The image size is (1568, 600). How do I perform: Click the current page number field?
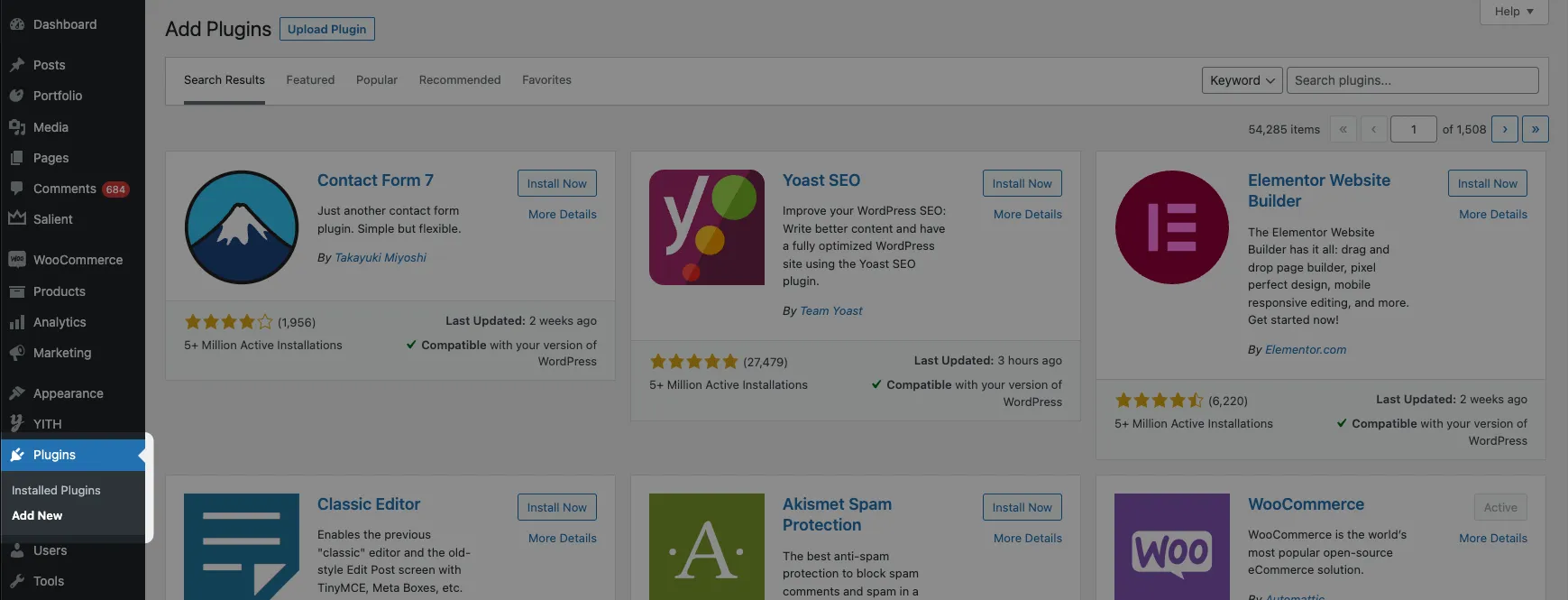(x=1414, y=129)
